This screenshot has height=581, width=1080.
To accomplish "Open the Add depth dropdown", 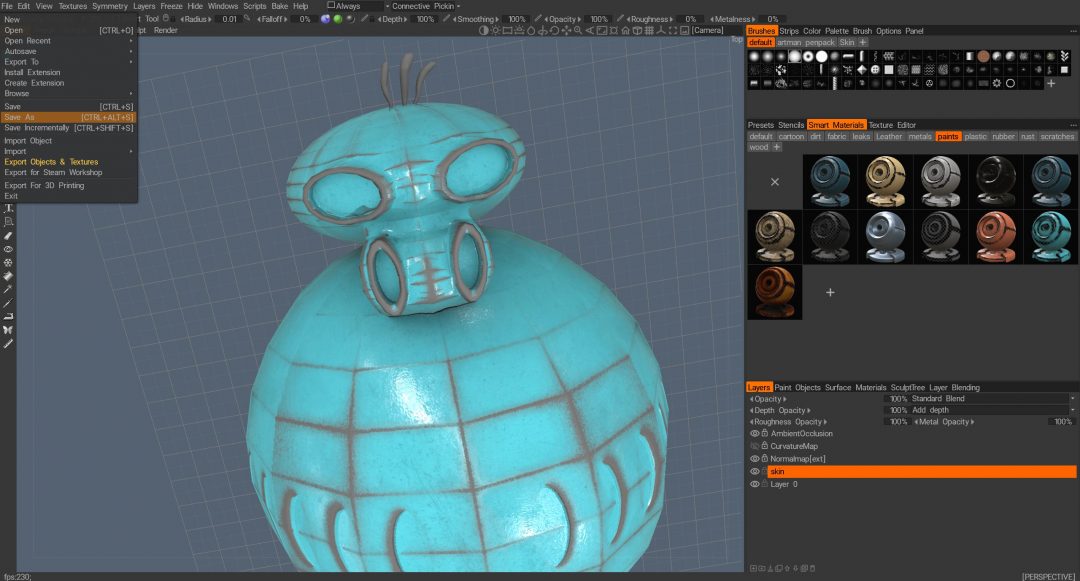I will click(993, 410).
